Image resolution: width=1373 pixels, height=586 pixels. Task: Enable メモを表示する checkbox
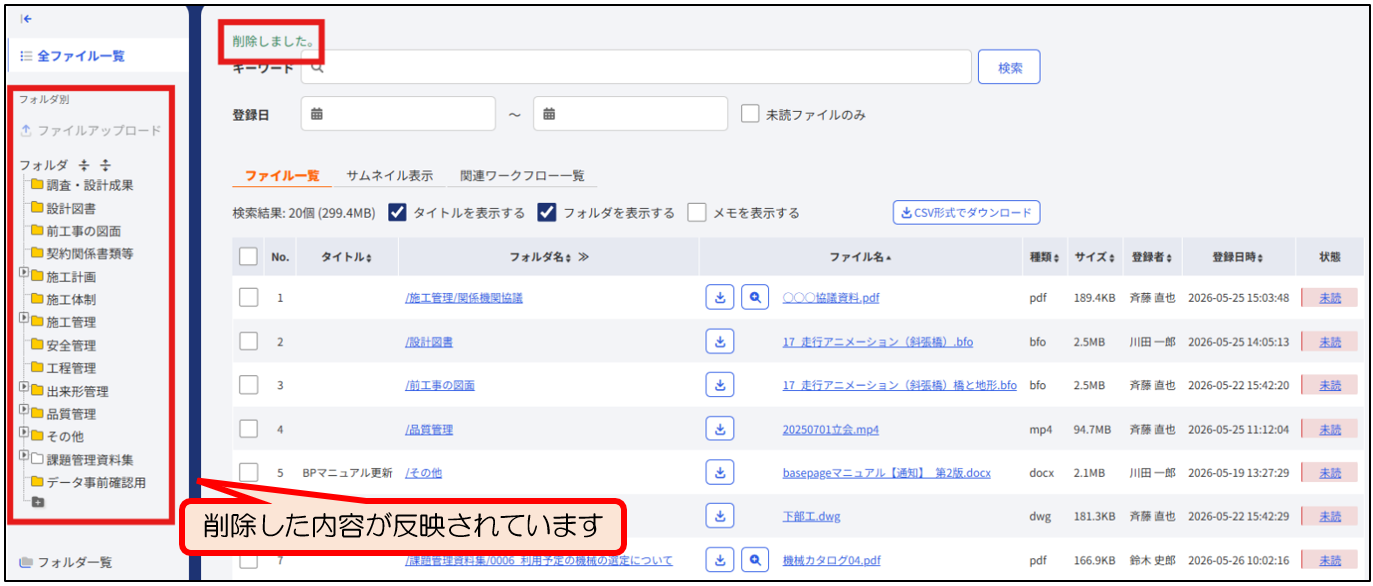(697, 212)
